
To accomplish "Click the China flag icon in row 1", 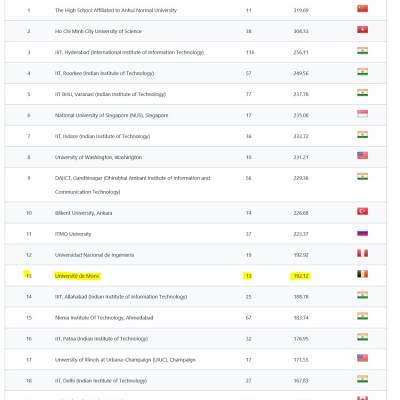I will click(362, 9).
